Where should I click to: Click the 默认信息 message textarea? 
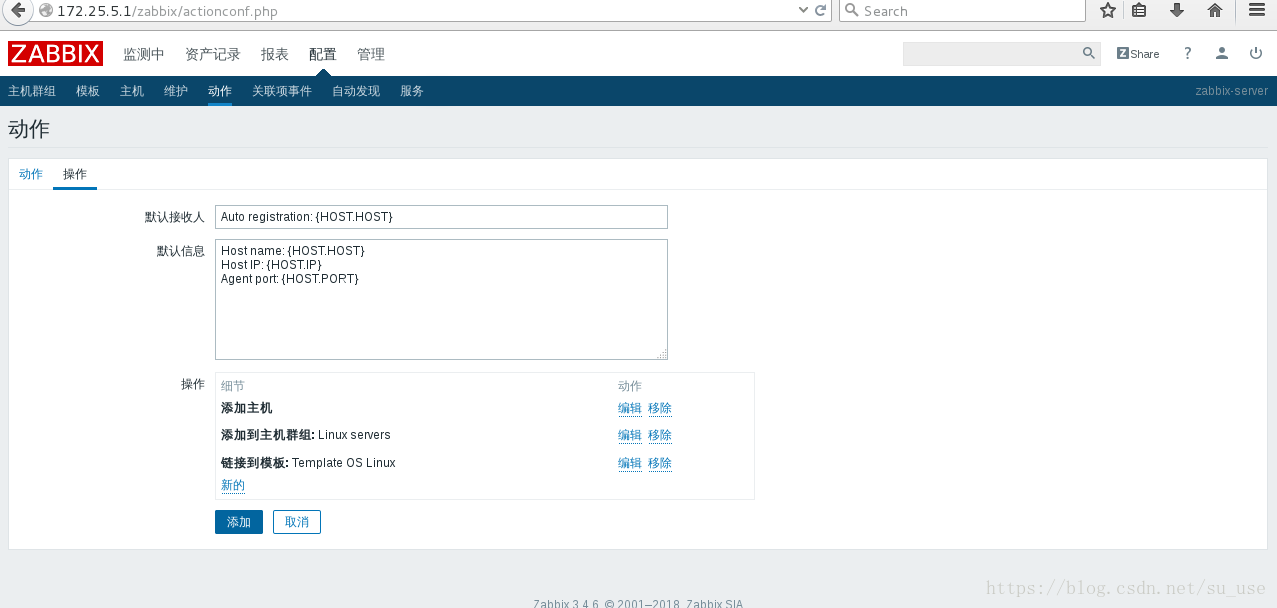click(441, 299)
